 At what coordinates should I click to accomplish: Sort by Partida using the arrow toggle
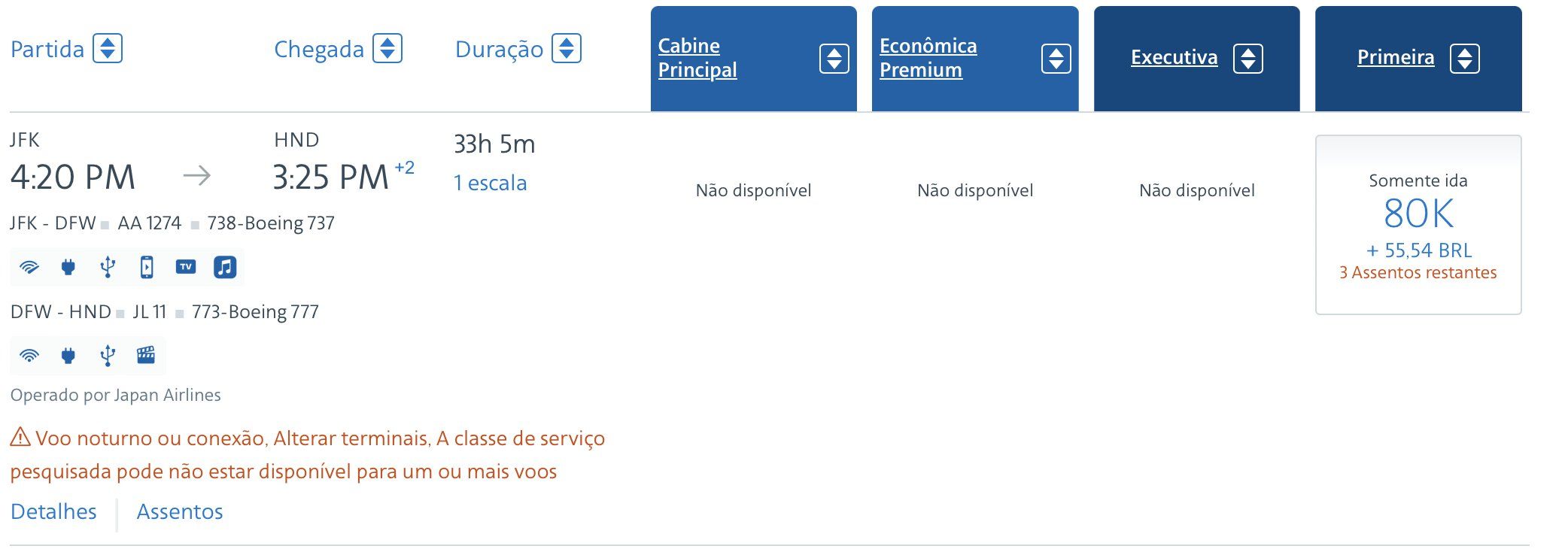pos(108,49)
